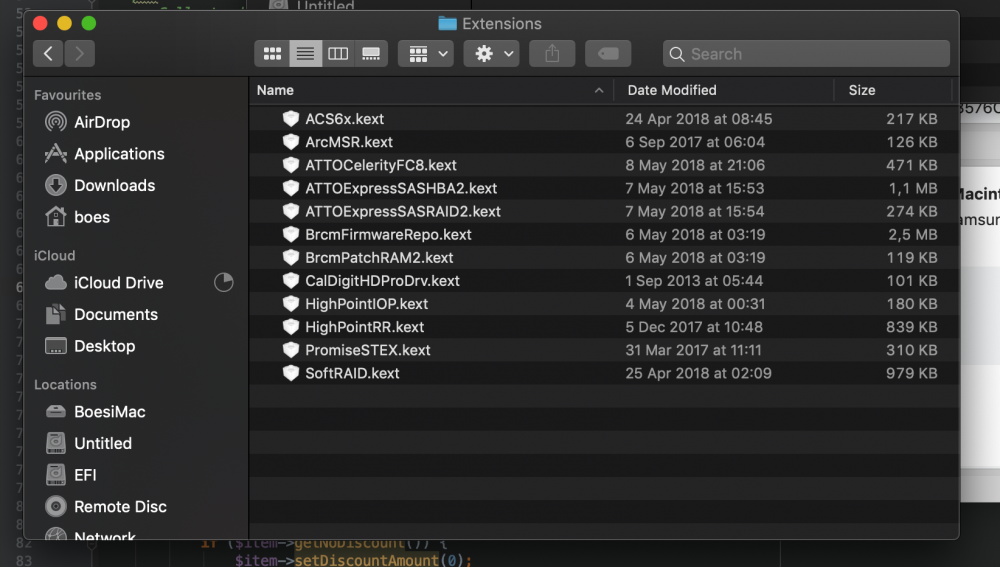Viewport: 1000px width, 567px height.
Task: Zoom the Extensions window with green button
Action: (89, 24)
